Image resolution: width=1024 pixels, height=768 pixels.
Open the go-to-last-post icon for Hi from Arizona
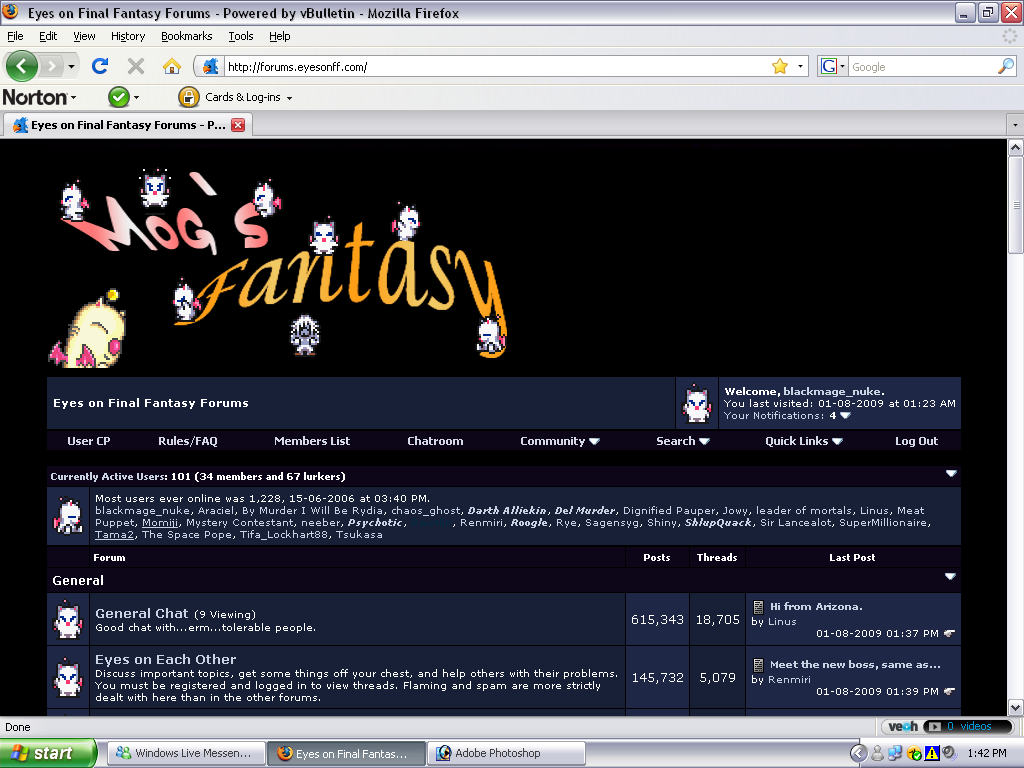tap(950, 633)
